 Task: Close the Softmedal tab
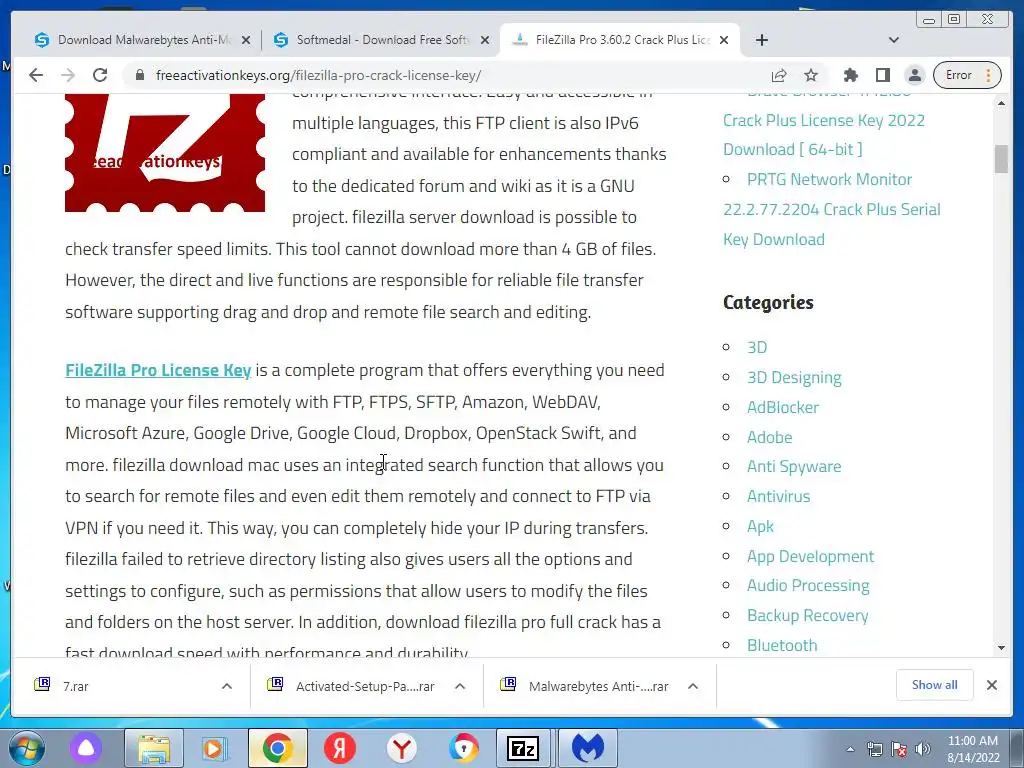tap(485, 40)
